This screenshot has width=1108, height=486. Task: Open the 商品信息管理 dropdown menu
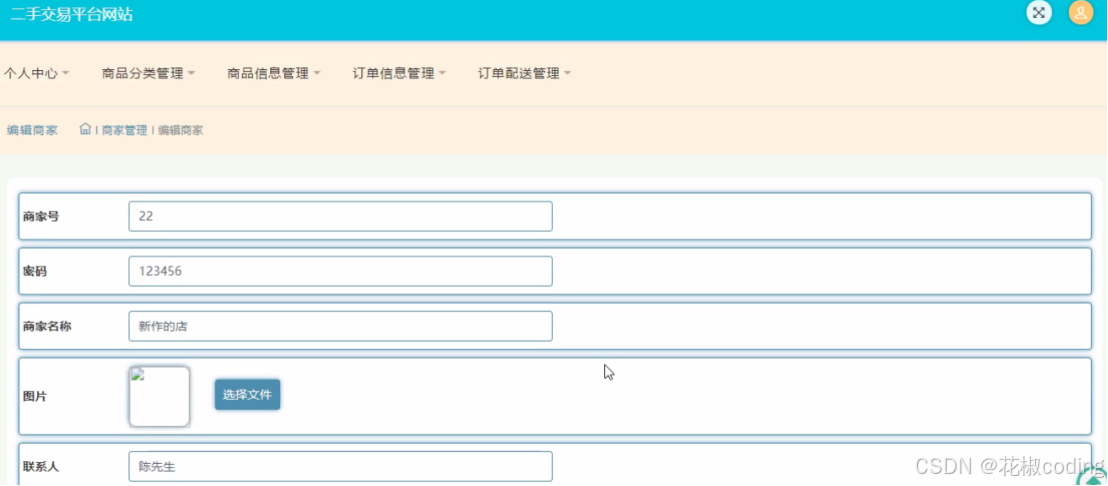(x=273, y=73)
